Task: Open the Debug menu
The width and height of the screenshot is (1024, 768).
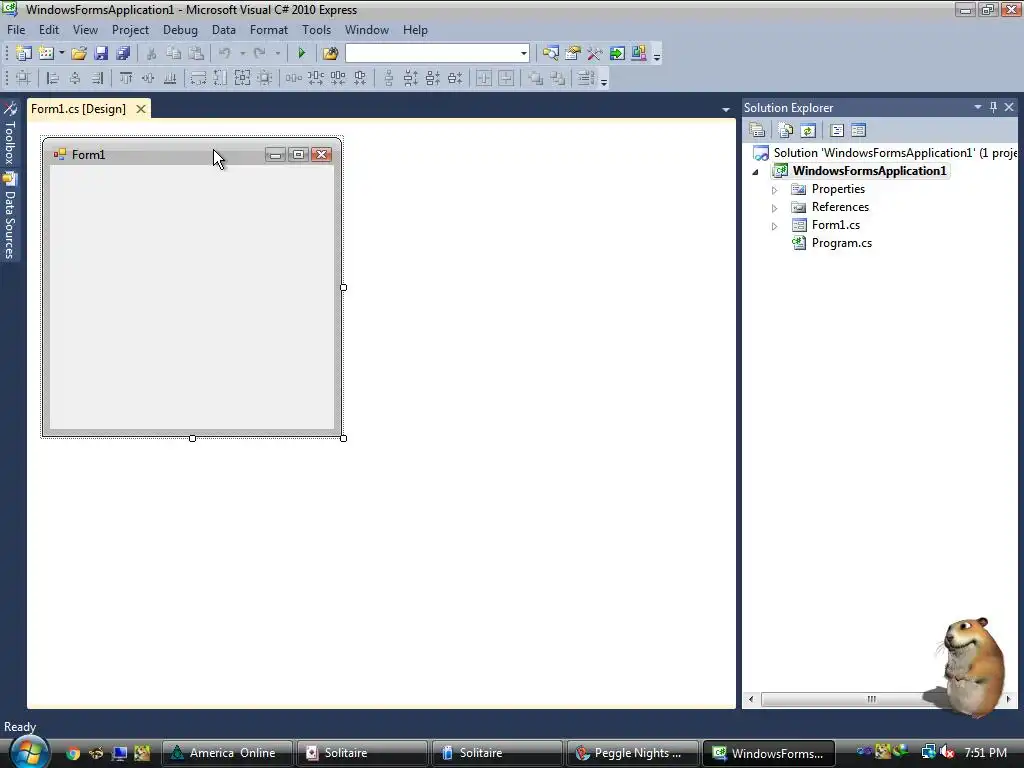Action: point(180,30)
